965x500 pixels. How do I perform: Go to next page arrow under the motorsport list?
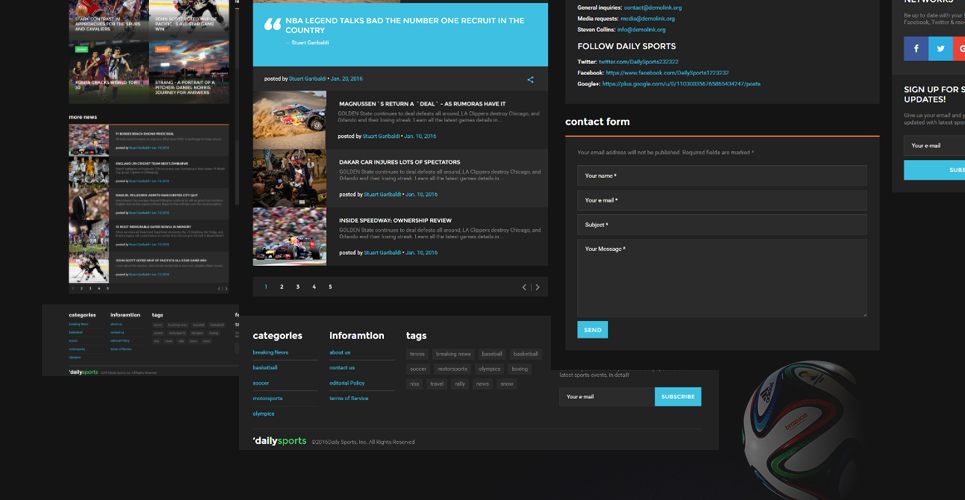(x=537, y=287)
